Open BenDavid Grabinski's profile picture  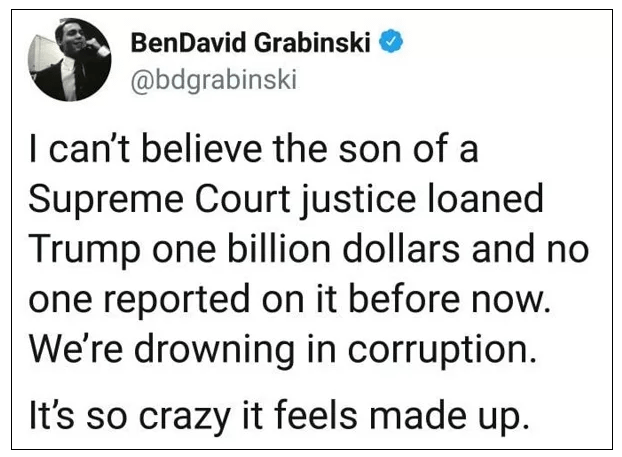point(70,60)
